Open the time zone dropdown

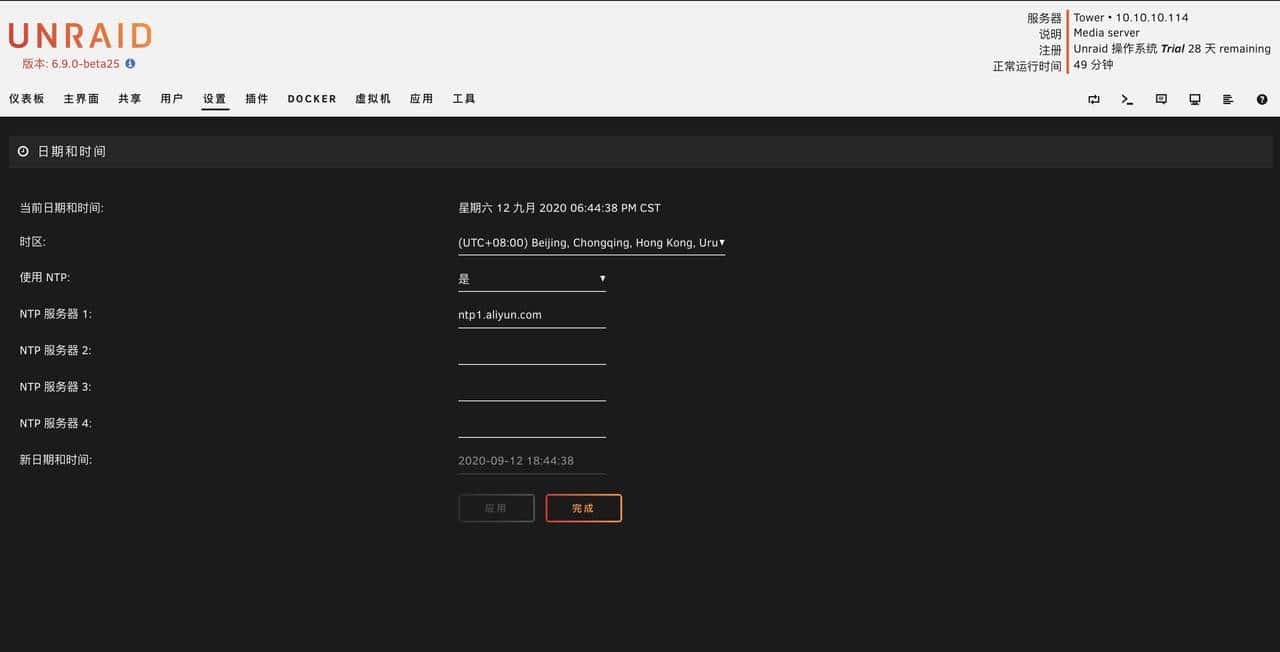591,243
